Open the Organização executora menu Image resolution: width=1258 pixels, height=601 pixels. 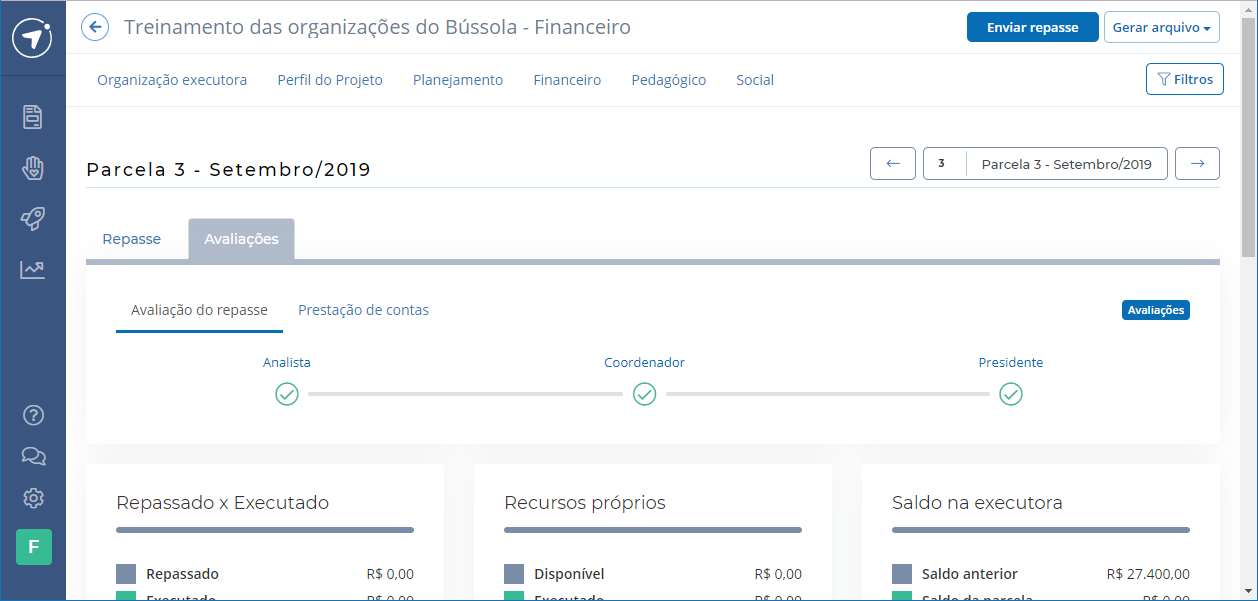tap(172, 80)
